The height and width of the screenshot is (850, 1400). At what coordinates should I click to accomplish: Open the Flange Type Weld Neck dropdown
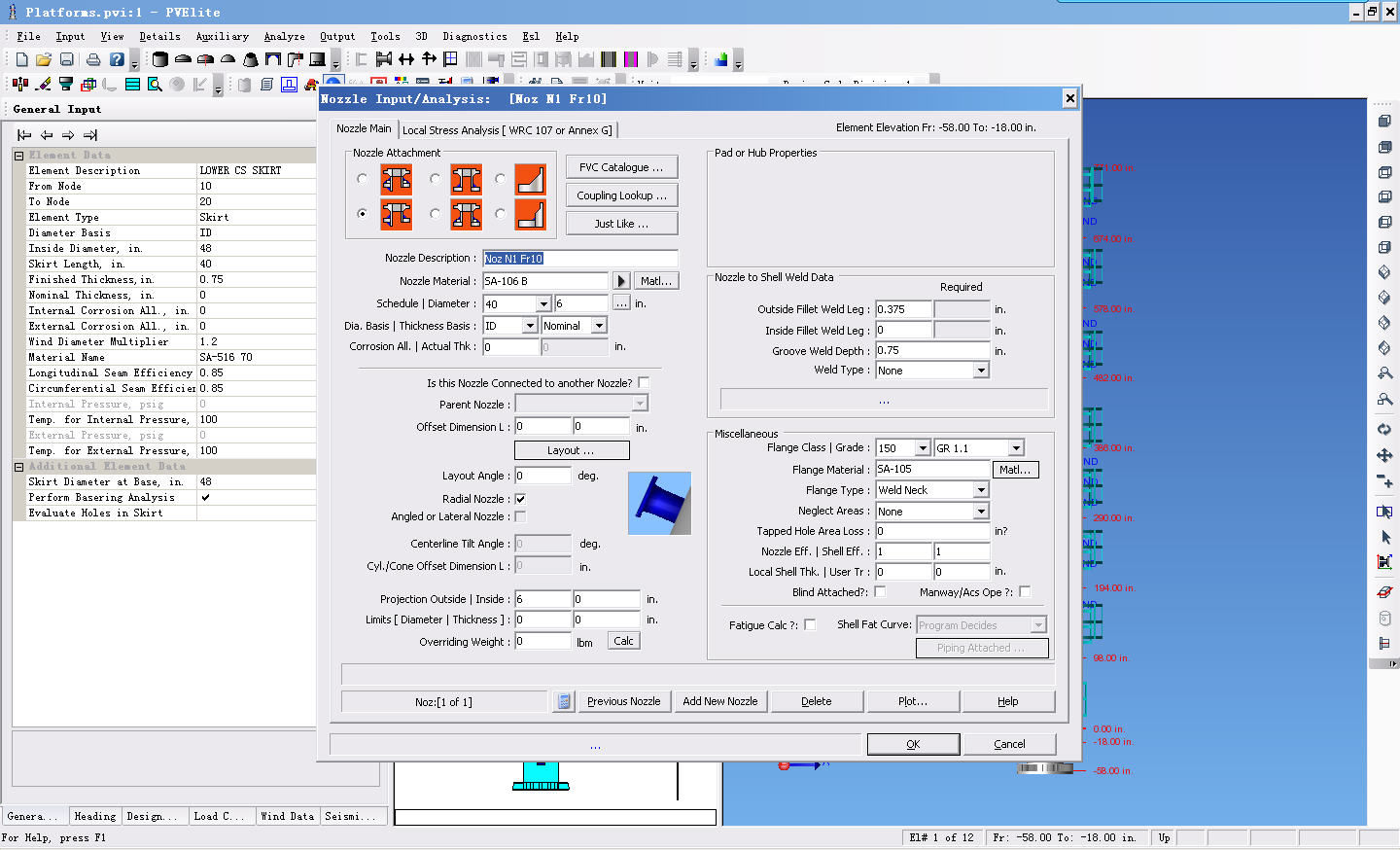tap(981, 490)
